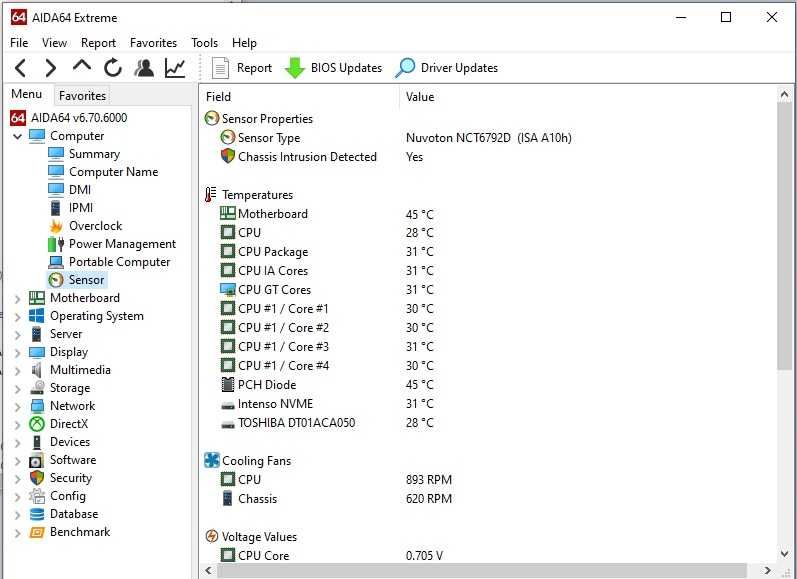
Task: Open the File menu
Action: [x=19, y=43]
